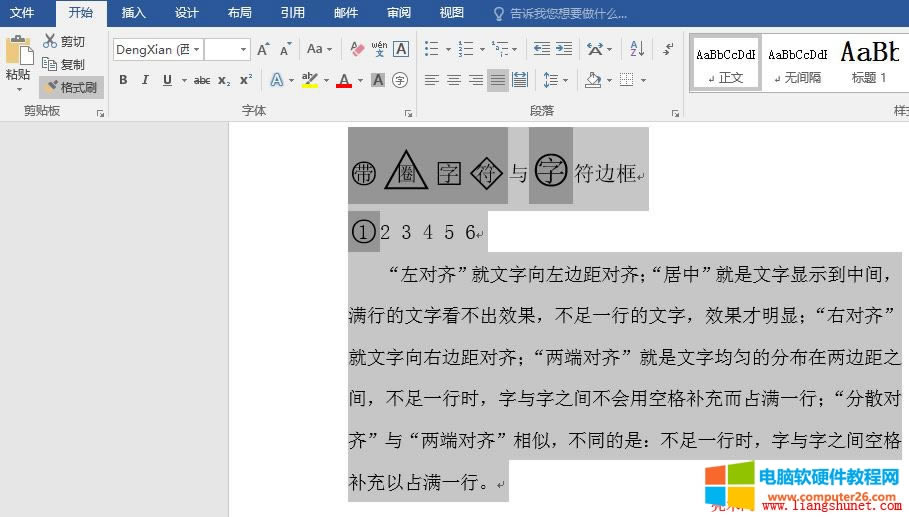Screen dimensions: 909x517
Task: Select the 标题 1 heading style
Action: point(868,63)
